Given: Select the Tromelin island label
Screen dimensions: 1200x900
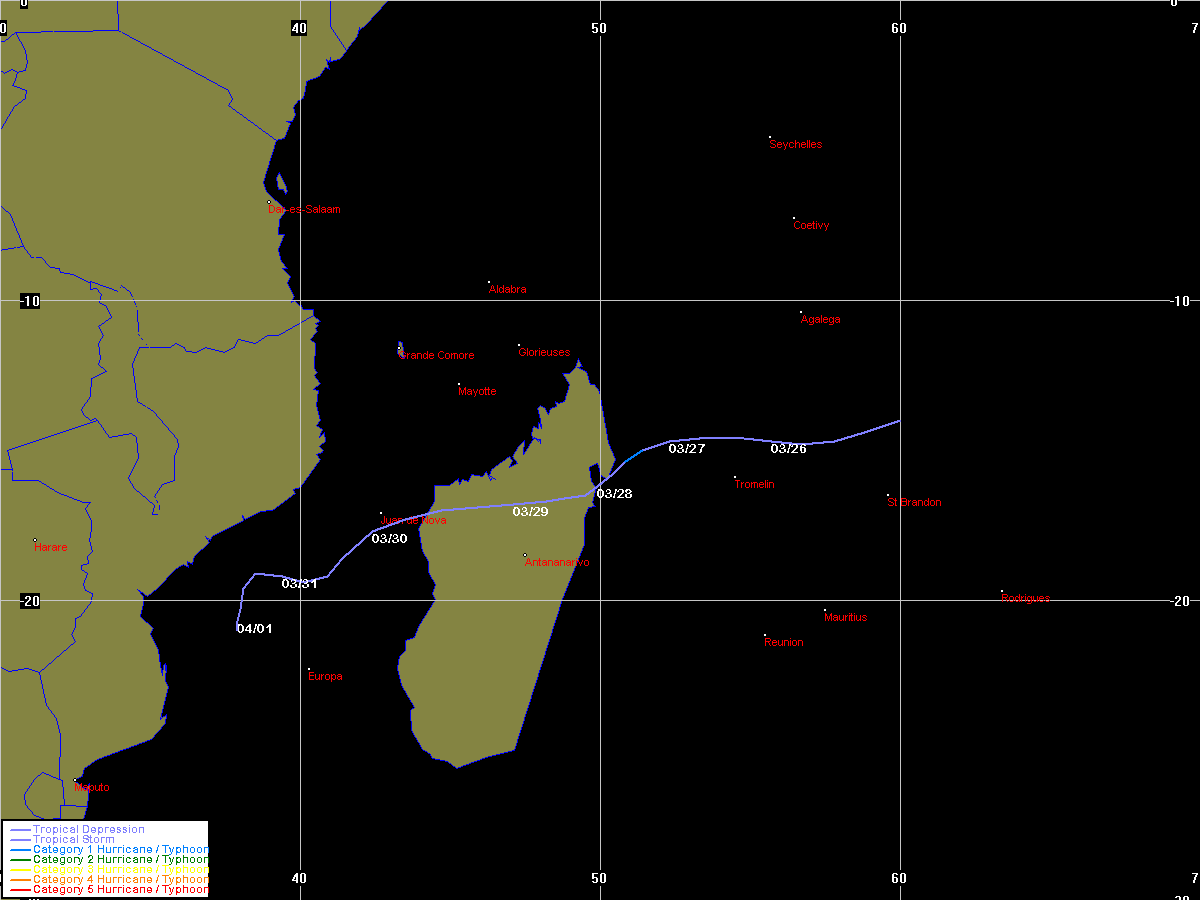Looking at the screenshot, I should pyautogui.click(x=754, y=485).
